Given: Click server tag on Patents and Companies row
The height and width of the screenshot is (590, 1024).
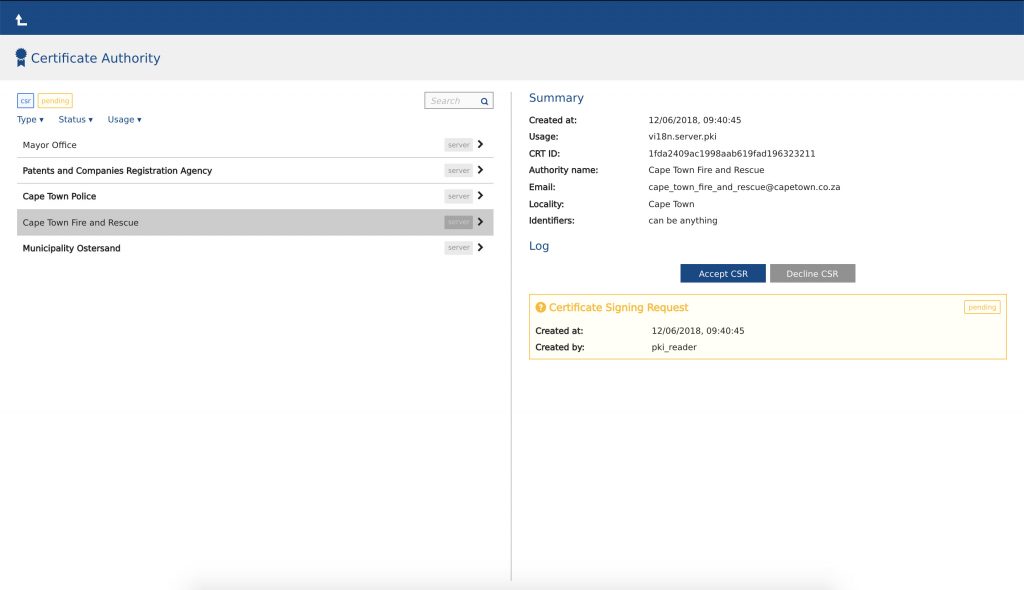Looking at the screenshot, I should click(458, 171).
